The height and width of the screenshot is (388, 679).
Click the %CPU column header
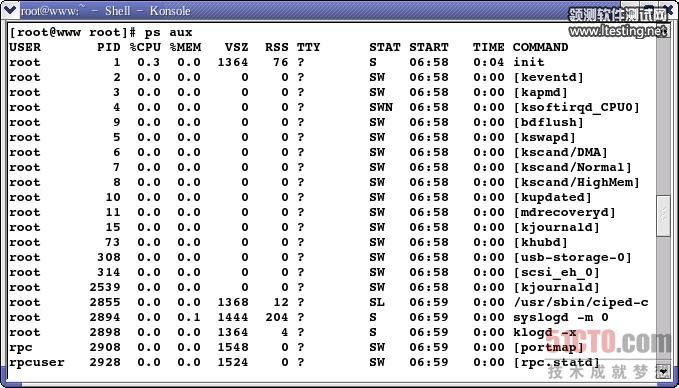(145, 47)
